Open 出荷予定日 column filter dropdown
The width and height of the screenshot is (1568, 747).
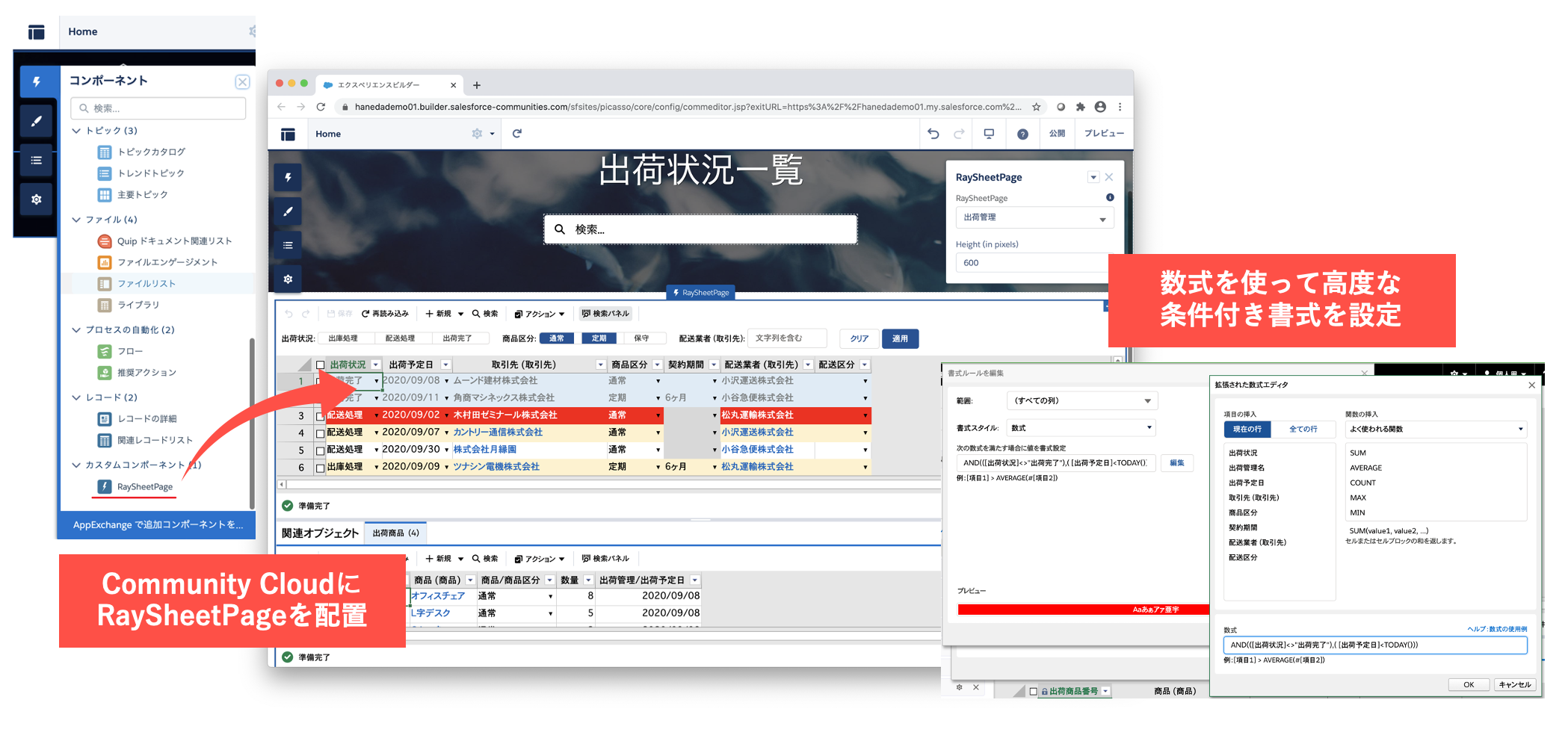pyautogui.click(x=445, y=365)
